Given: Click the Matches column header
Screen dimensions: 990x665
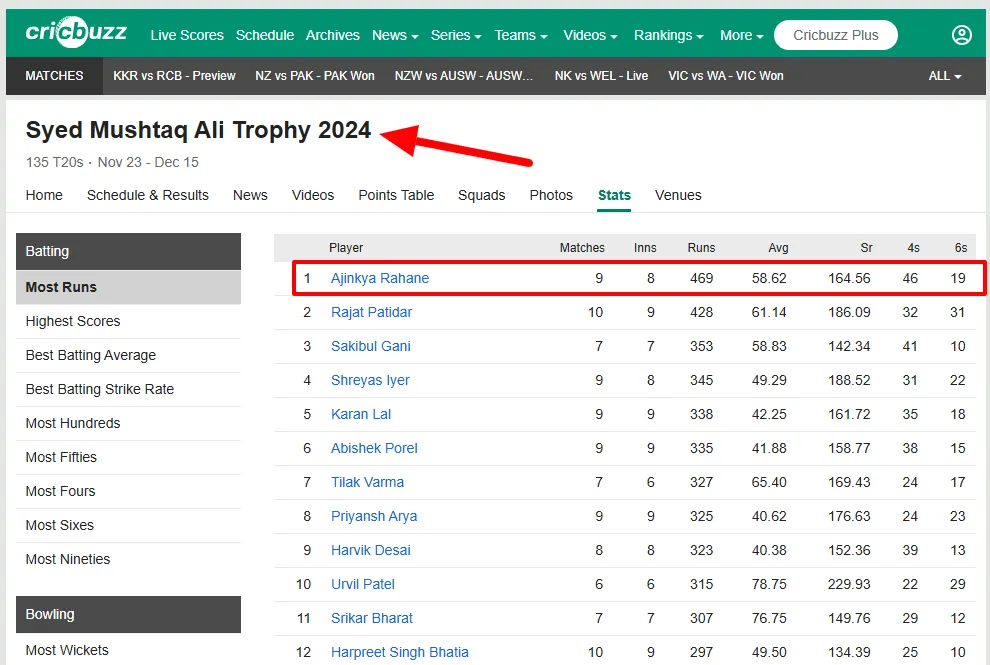Looking at the screenshot, I should [x=581, y=248].
